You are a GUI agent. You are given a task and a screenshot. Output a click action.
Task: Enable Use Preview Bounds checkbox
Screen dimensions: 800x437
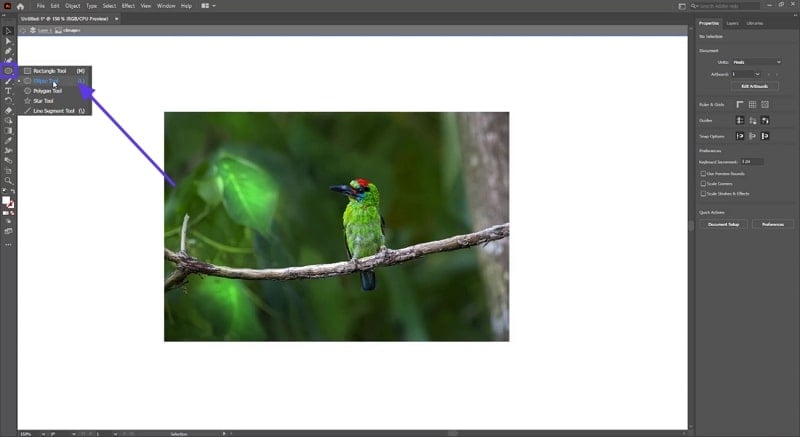pos(703,174)
